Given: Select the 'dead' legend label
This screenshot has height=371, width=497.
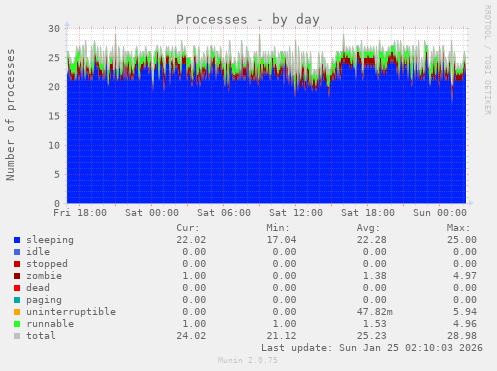Looking at the screenshot, I should [38, 288].
